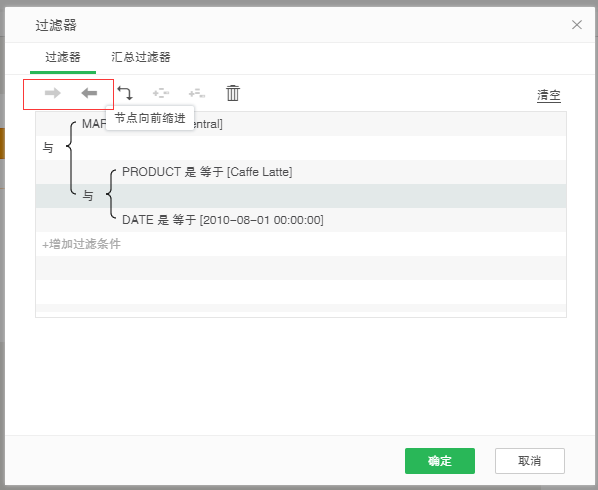Switch to the 汇总过滤器 tab
This screenshot has width=598, height=490.
click(x=141, y=57)
